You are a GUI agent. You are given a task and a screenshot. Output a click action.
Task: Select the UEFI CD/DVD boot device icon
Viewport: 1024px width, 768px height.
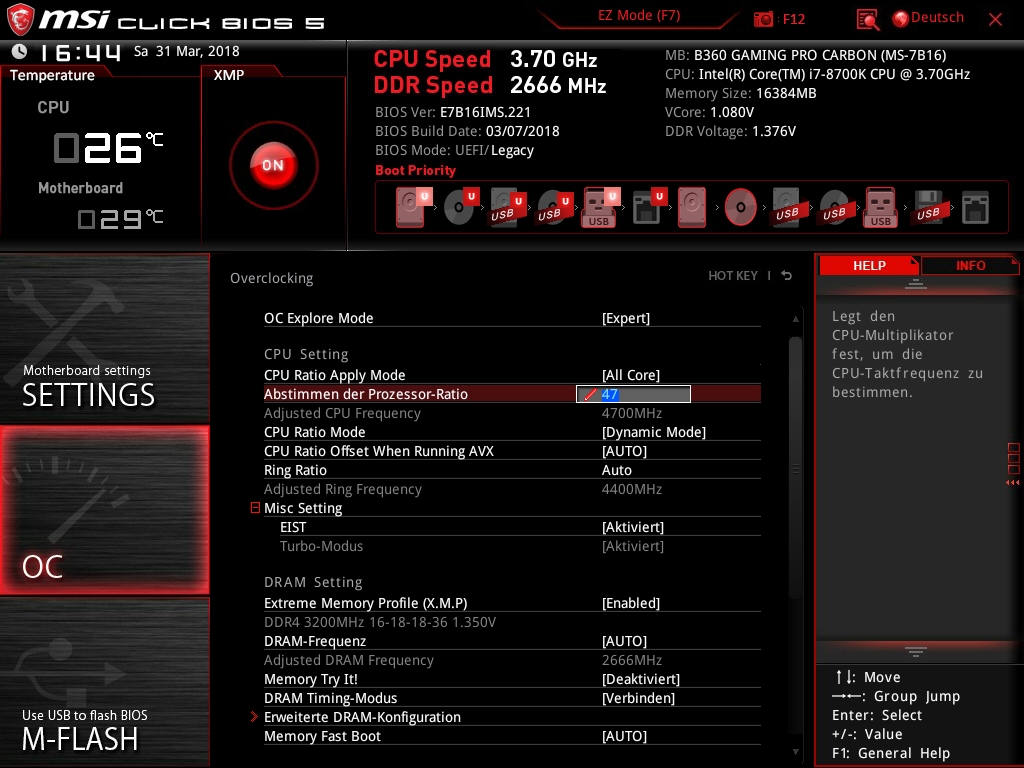coord(461,207)
